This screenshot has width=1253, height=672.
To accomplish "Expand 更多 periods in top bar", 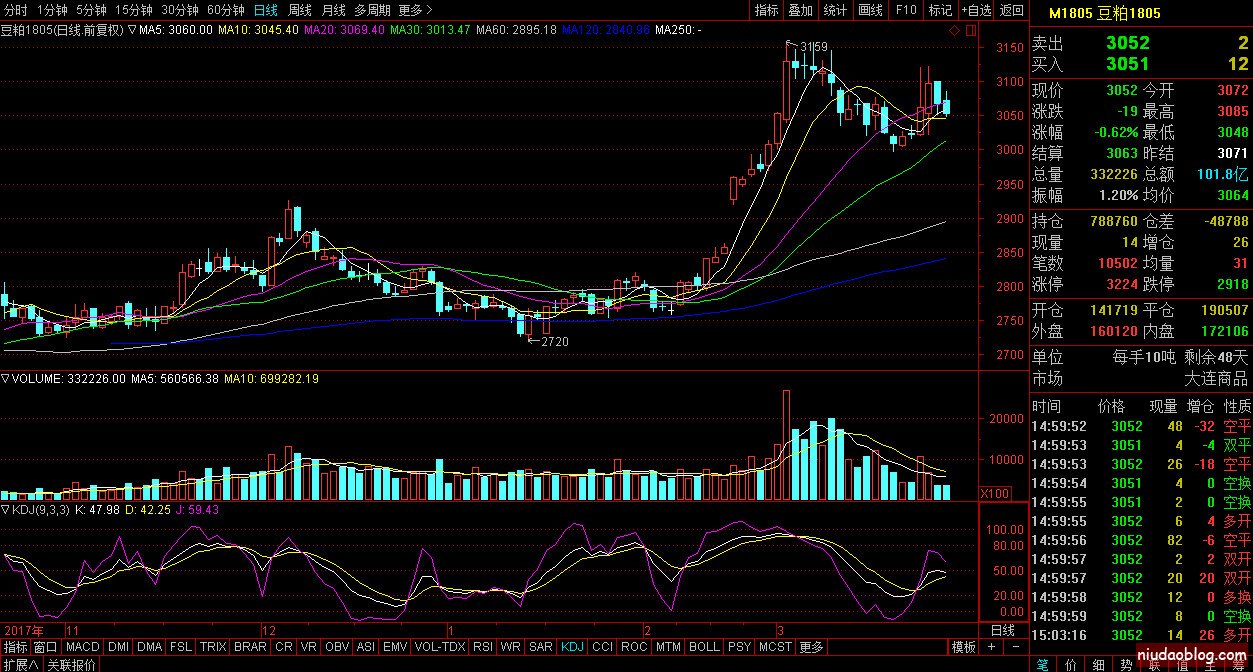I will [x=410, y=10].
